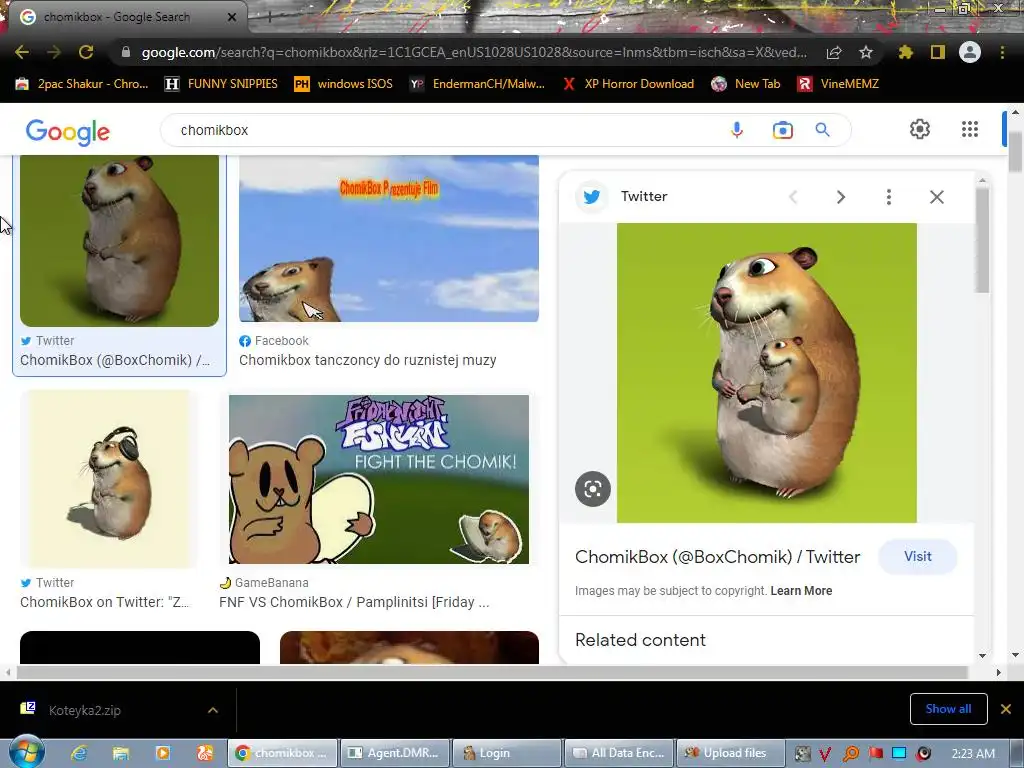This screenshot has height=768, width=1024.
Task: Select the chomikbox - Google Search tab
Action: click(124, 16)
